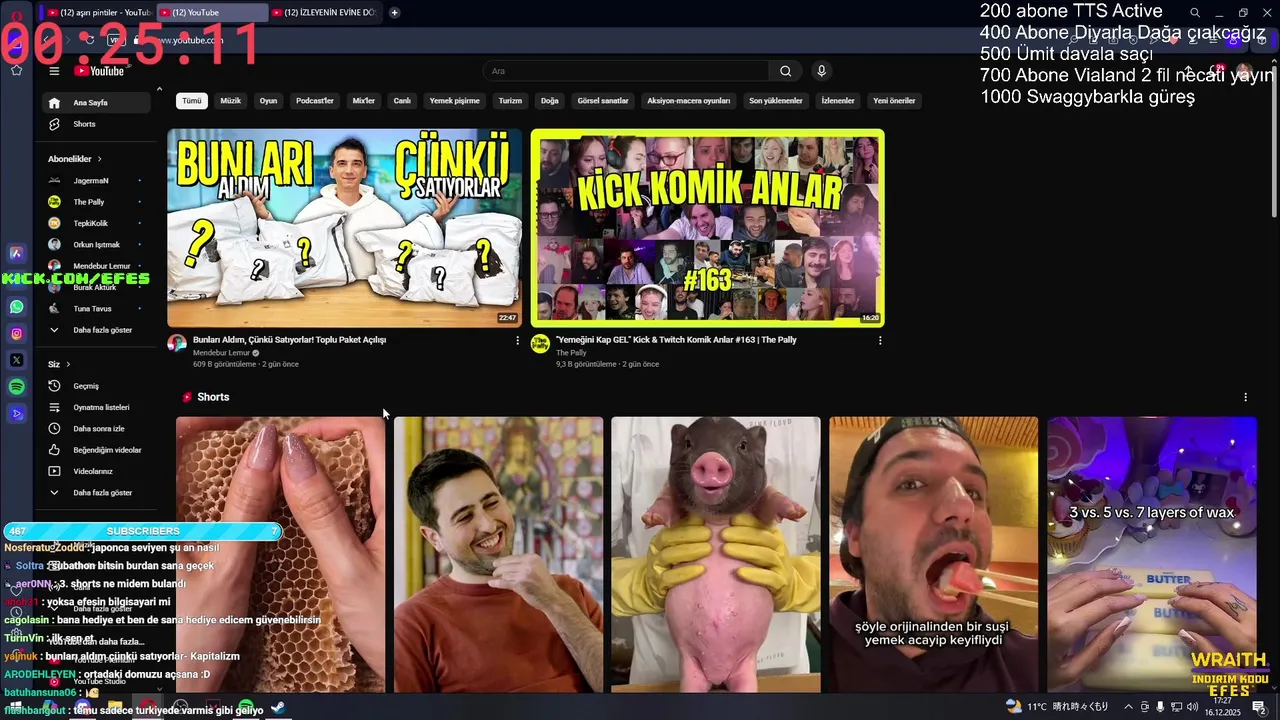Click the 'BUNLARI ALDIM ÇÜNKÜ SATIYORLAR' video thumbnail
The image size is (1280, 720).
(344, 228)
